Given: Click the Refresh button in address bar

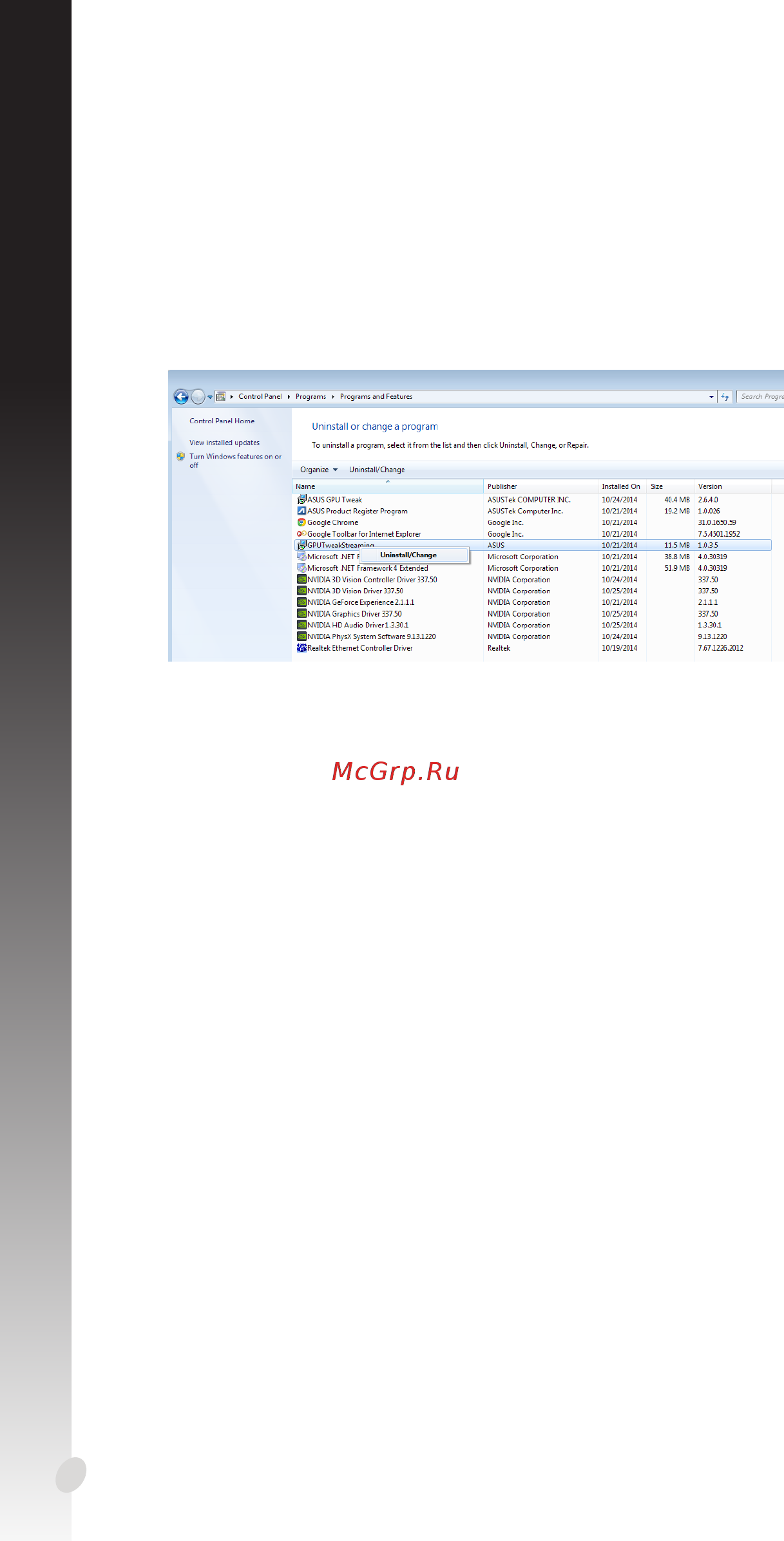Looking at the screenshot, I should [725, 397].
